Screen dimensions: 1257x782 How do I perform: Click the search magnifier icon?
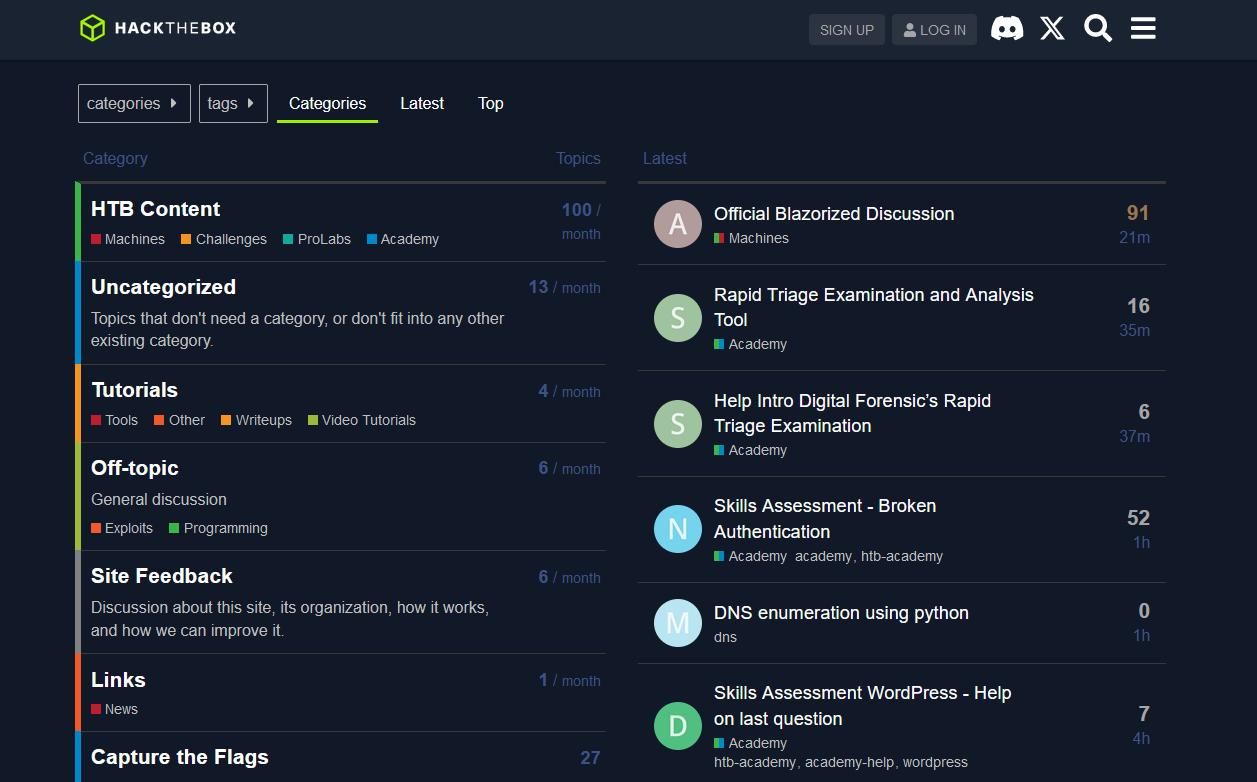[1097, 29]
